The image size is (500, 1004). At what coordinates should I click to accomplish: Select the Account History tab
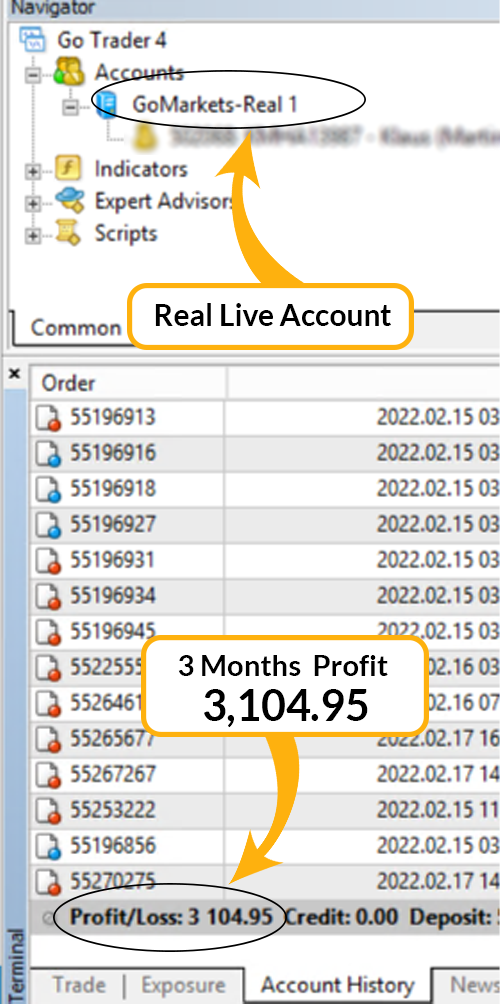click(337, 985)
